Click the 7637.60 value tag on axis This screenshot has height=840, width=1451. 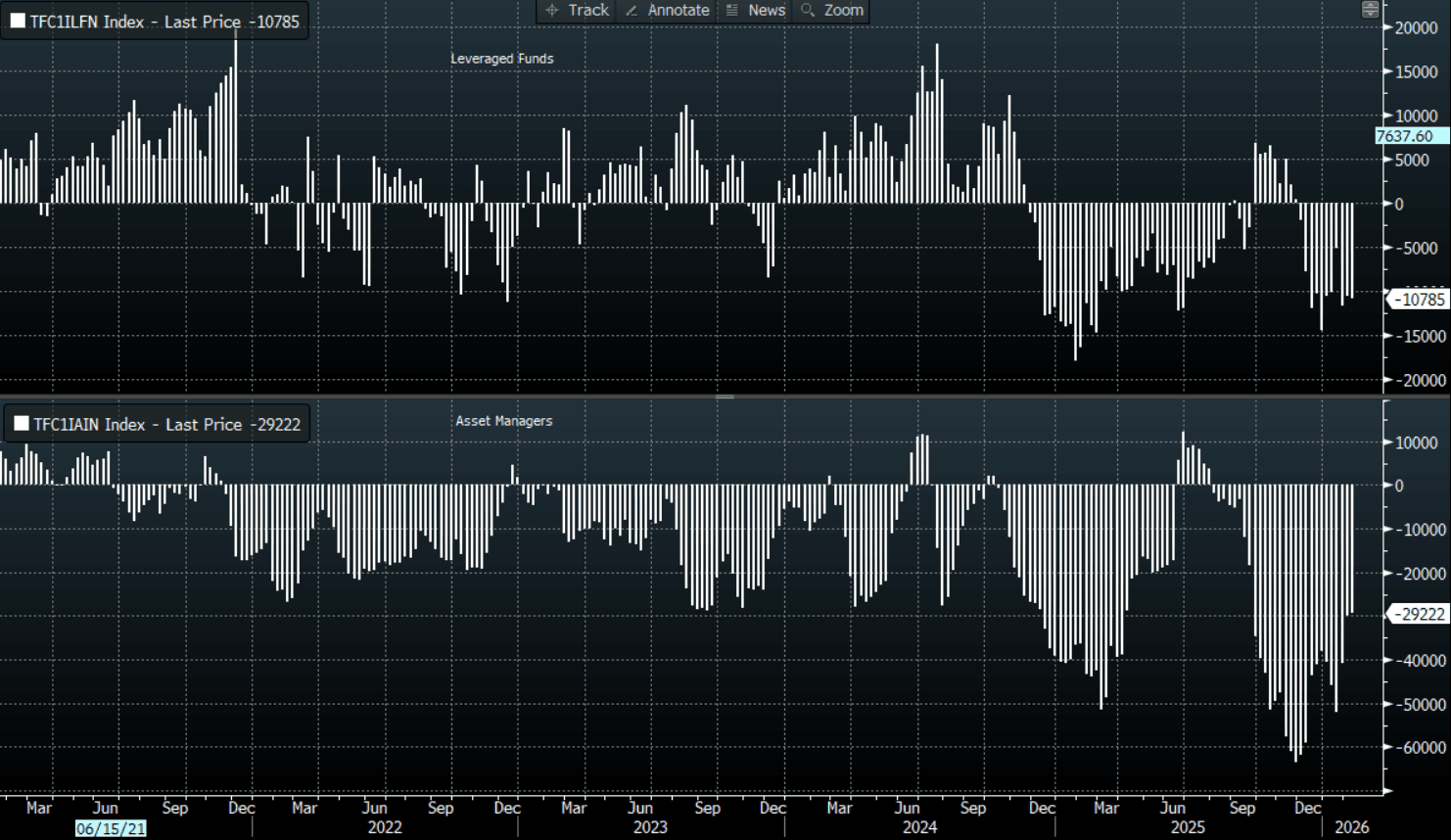click(x=1408, y=136)
